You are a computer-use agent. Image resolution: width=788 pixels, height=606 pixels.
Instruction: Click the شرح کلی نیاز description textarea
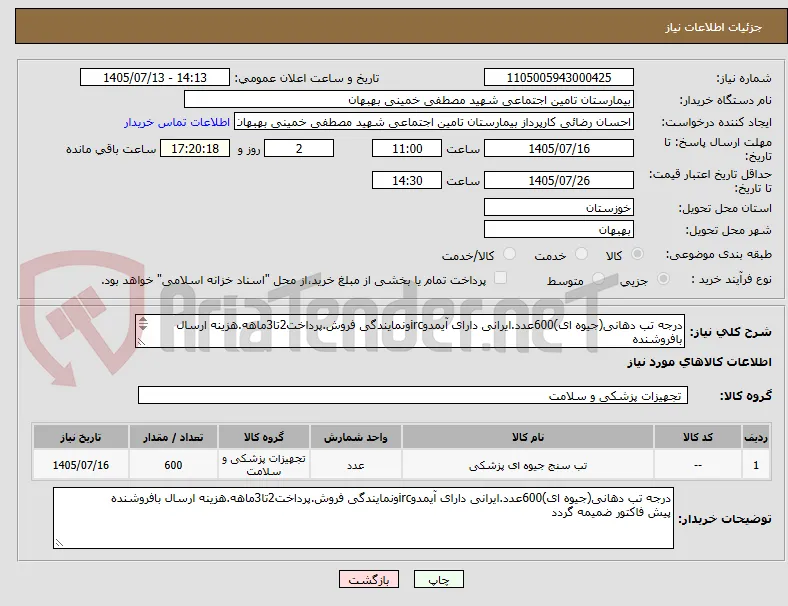pos(410,332)
